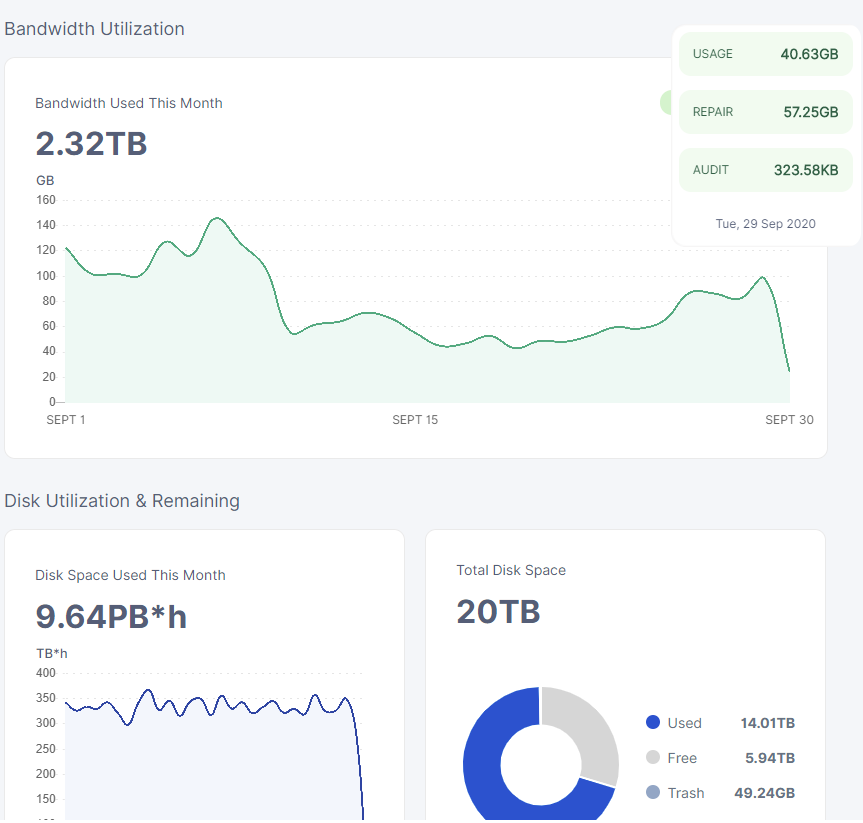The height and width of the screenshot is (823, 863).
Task: Click the SEPT 30 axis label
Action: point(789,420)
